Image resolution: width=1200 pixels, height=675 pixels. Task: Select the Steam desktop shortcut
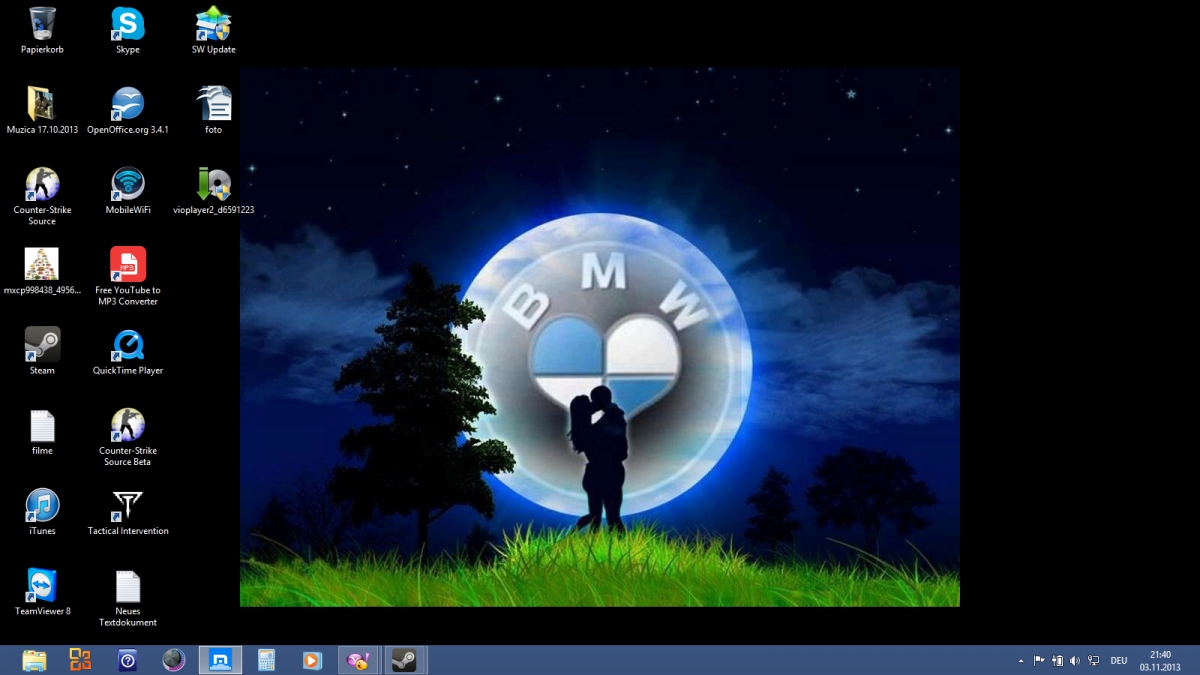coord(42,351)
